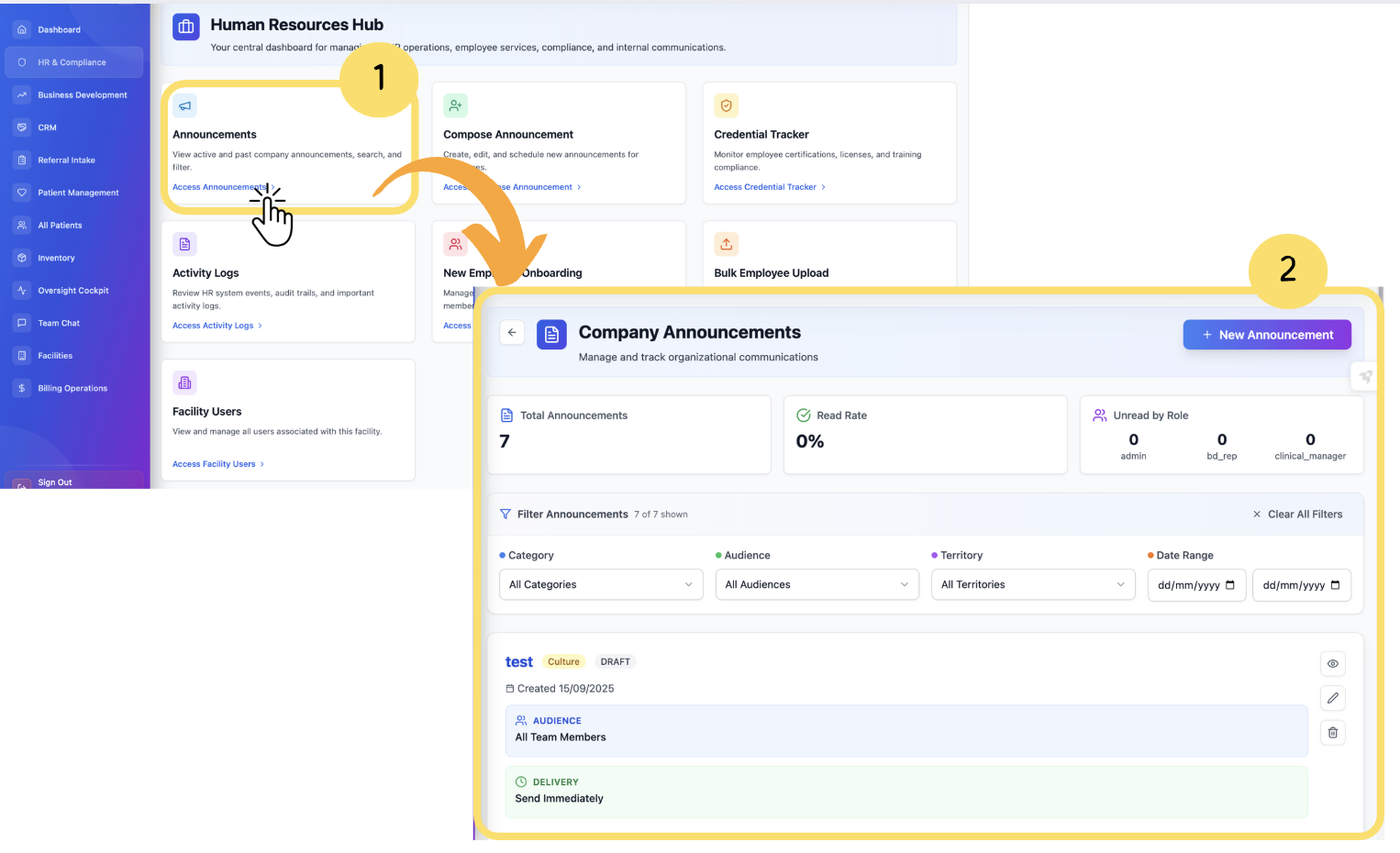The height and width of the screenshot is (853, 1400).
Task: Click the pencil edit icon for test announcement
Action: (1332, 698)
